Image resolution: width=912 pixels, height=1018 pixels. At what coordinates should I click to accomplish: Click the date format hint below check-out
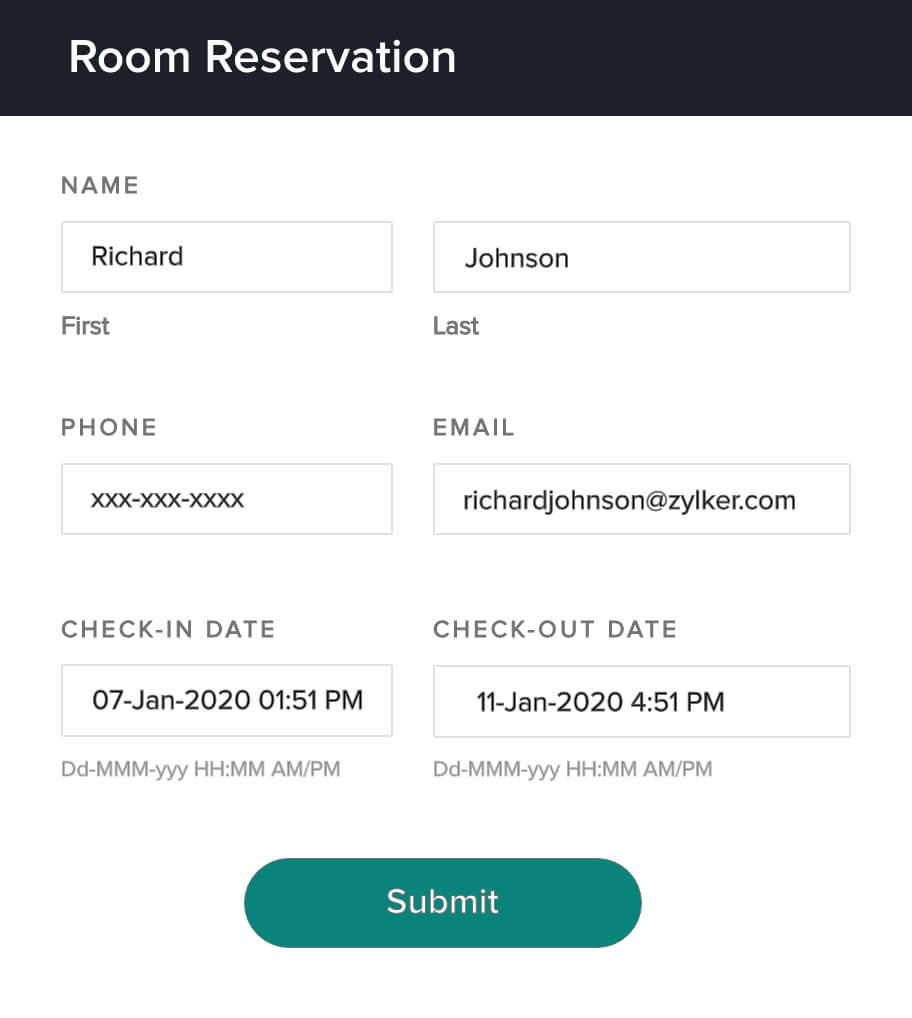[573, 769]
